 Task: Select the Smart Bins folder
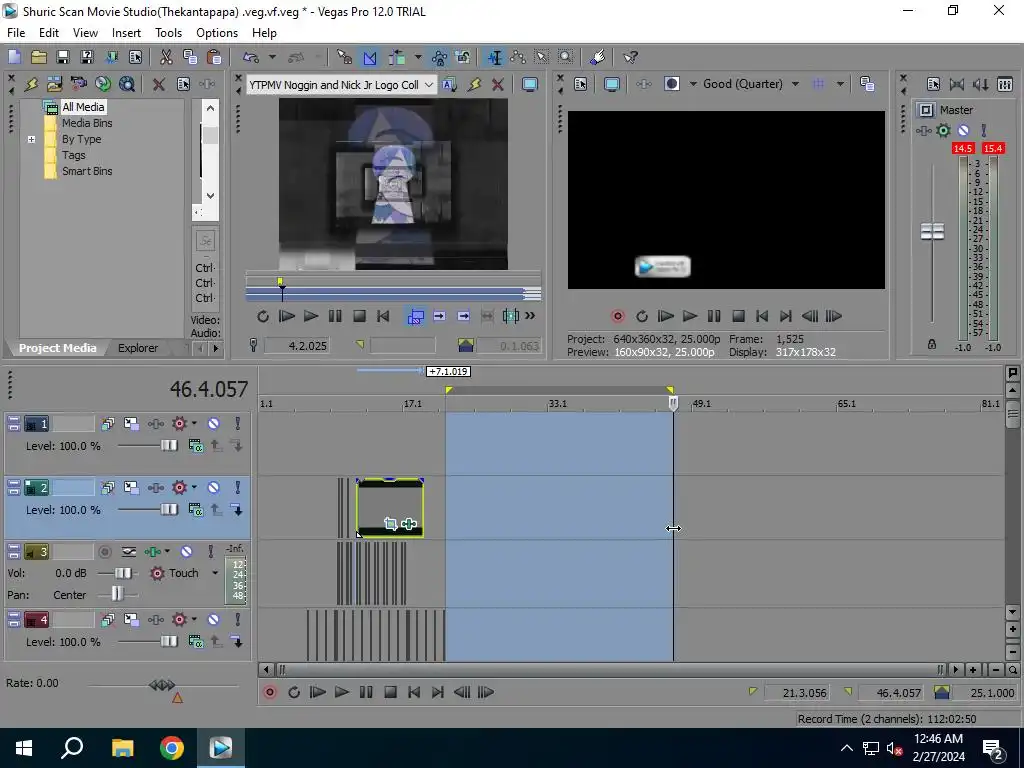click(87, 171)
